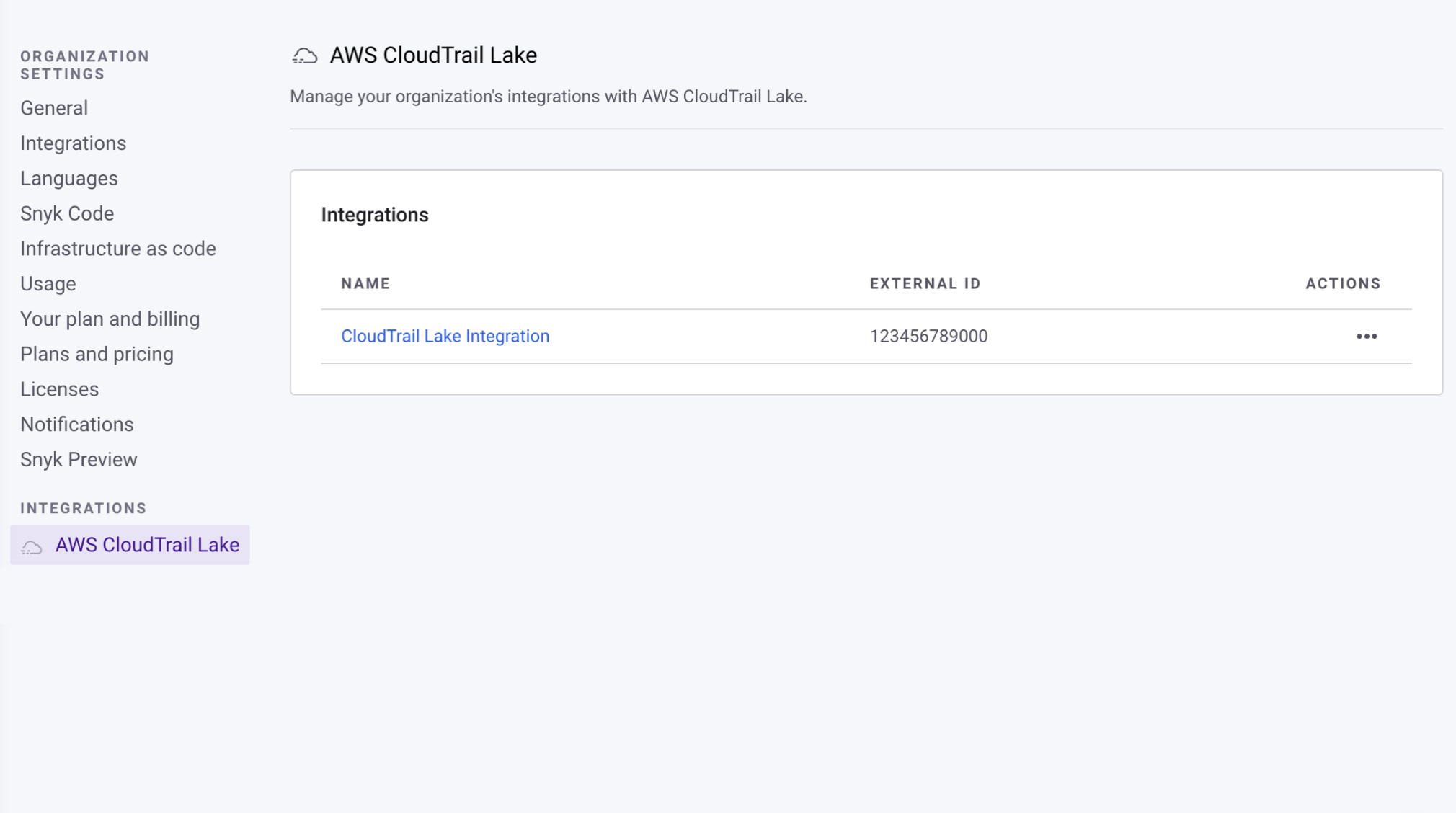The width and height of the screenshot is (1456, 813).
Task: Go to Languages settings
Action: pos(69,178)
